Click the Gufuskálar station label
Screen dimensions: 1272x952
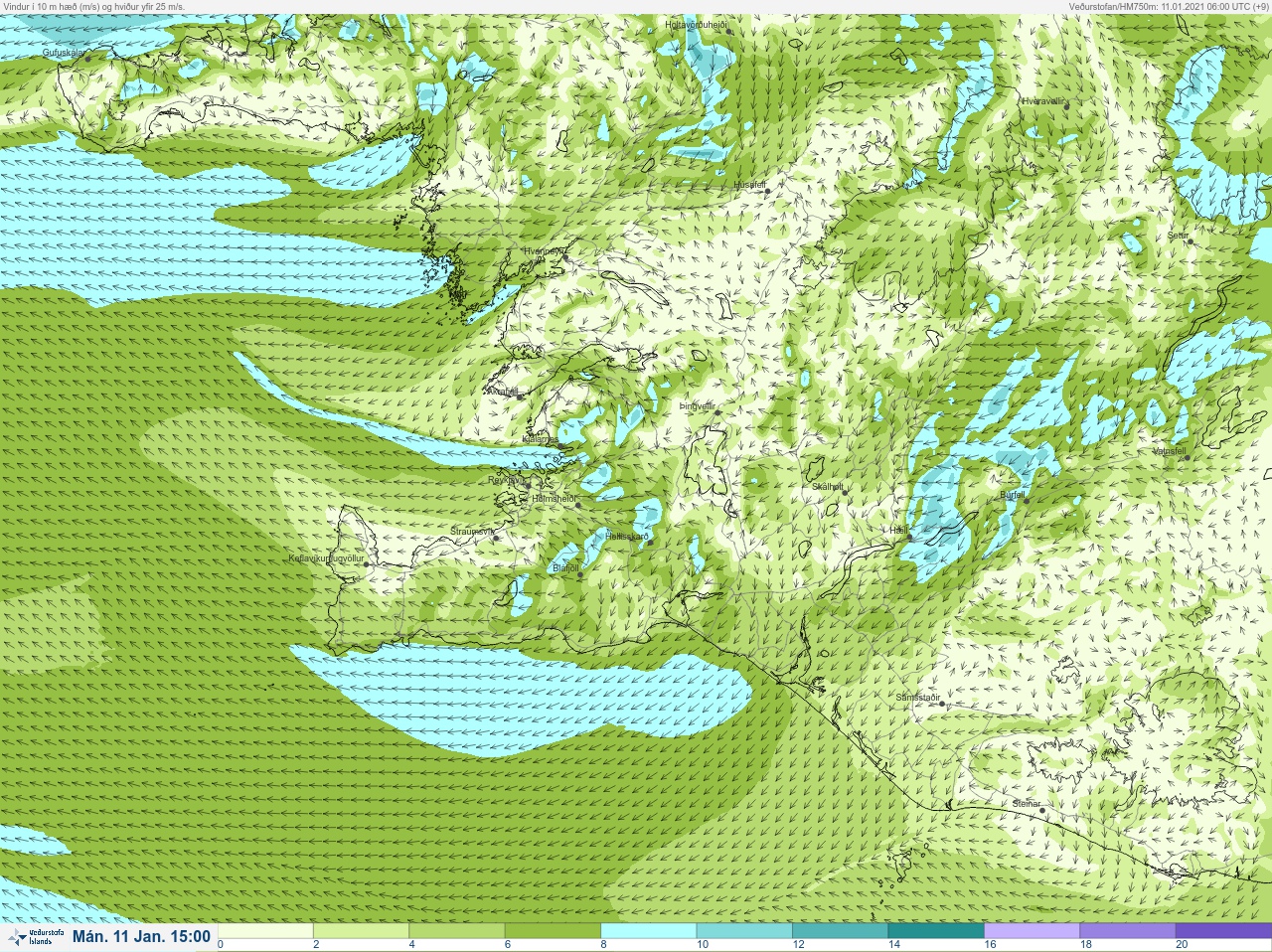tap(63, 53)
